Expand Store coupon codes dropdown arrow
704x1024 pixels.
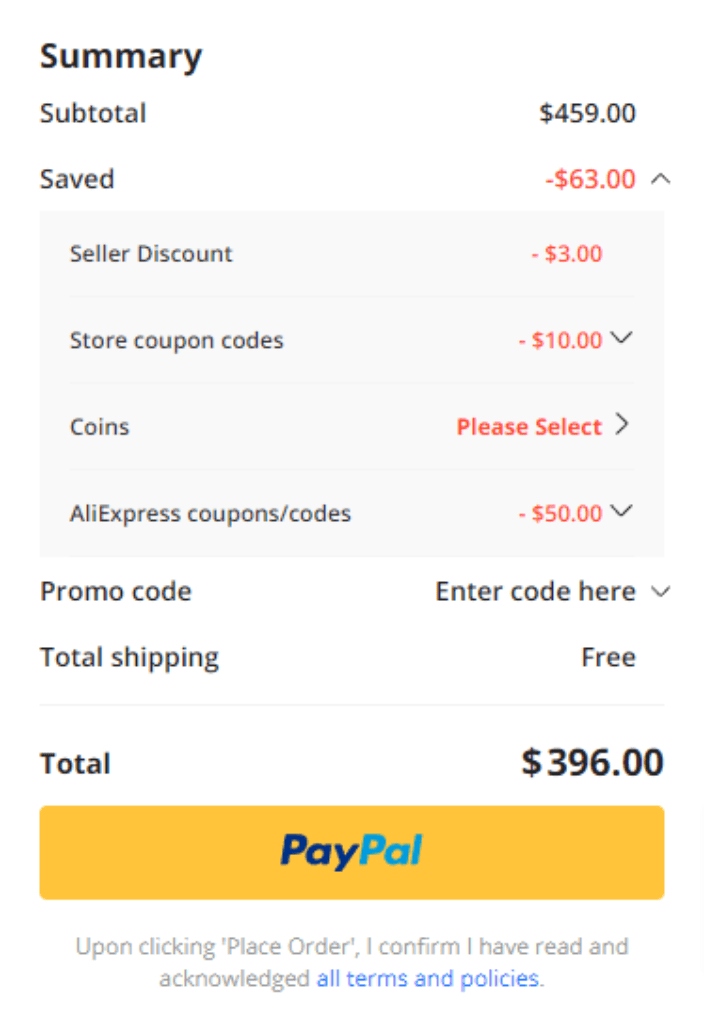click(621, 338)
